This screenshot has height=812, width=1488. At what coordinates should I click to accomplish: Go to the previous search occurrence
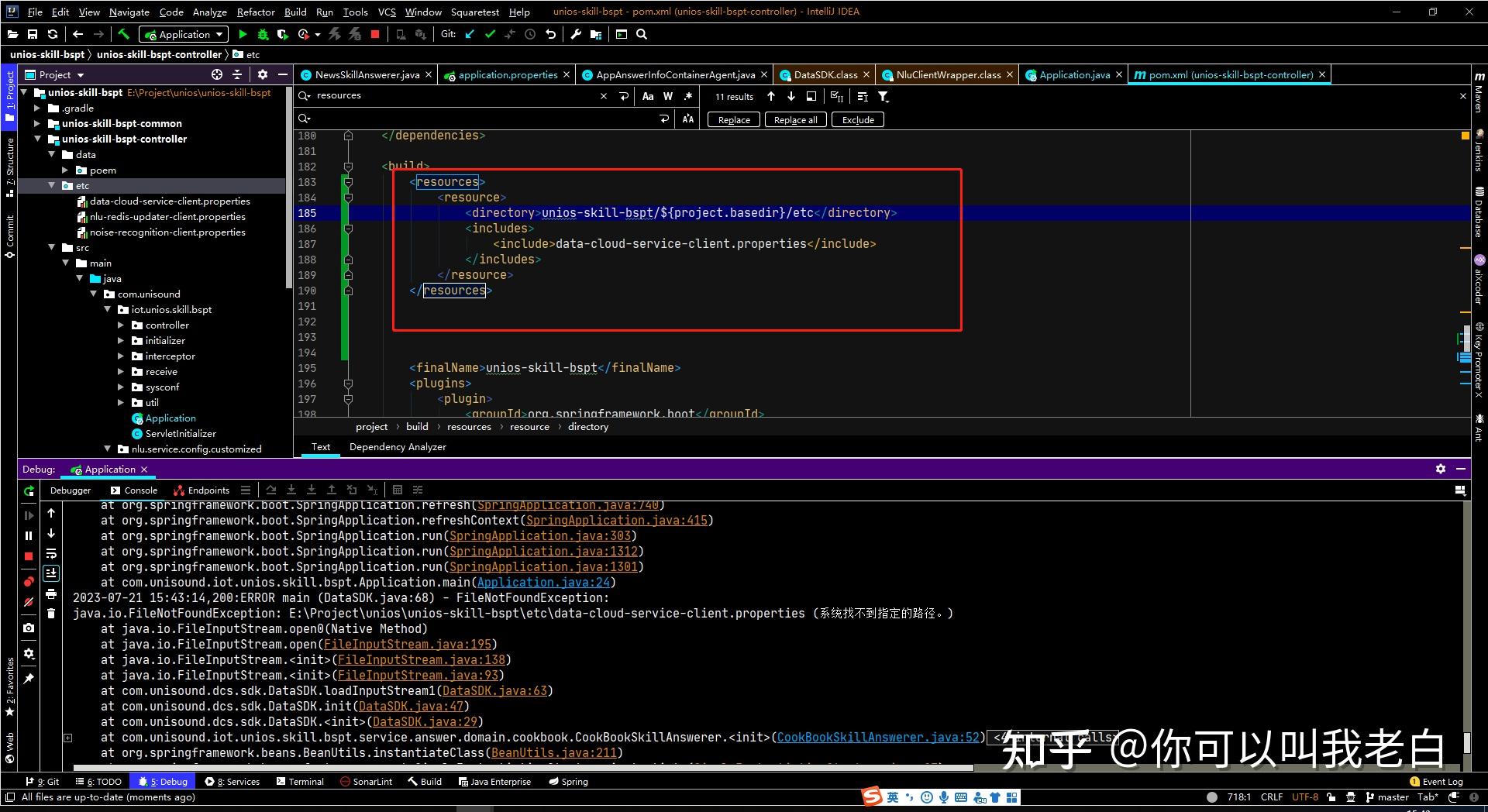tap(771, 96)
